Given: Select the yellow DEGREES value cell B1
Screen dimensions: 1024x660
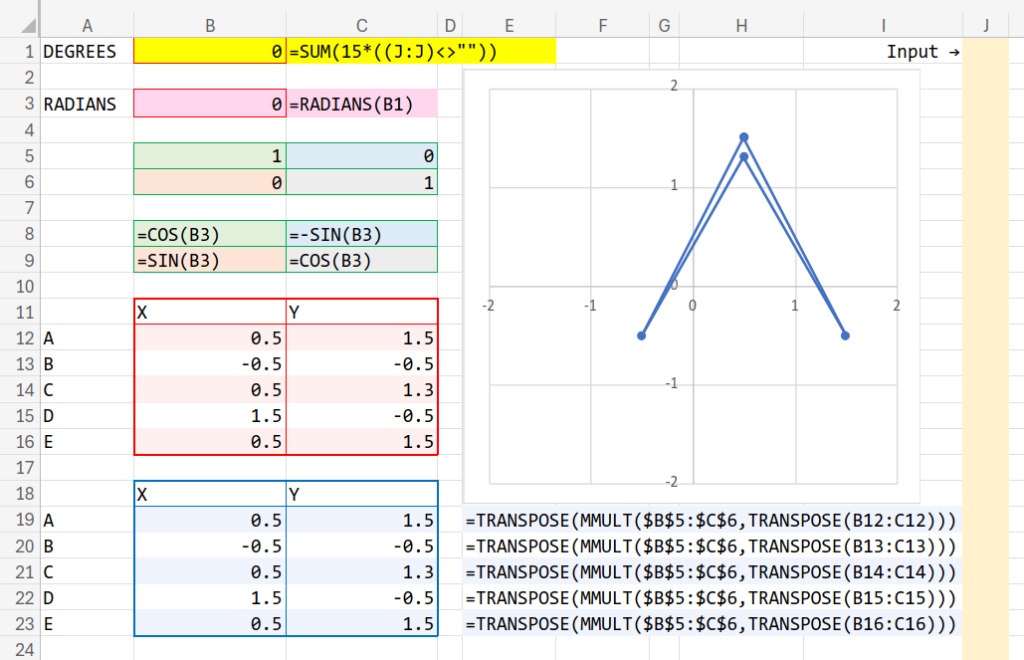Looking at the screenshot, I should coord(210,51).
